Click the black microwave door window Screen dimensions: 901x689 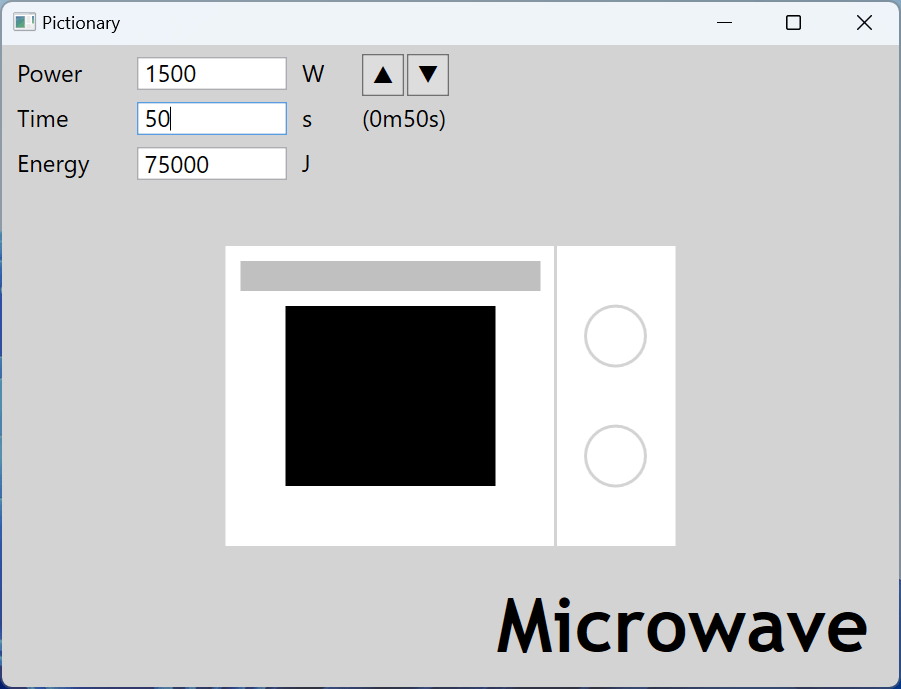click(390, 395)
